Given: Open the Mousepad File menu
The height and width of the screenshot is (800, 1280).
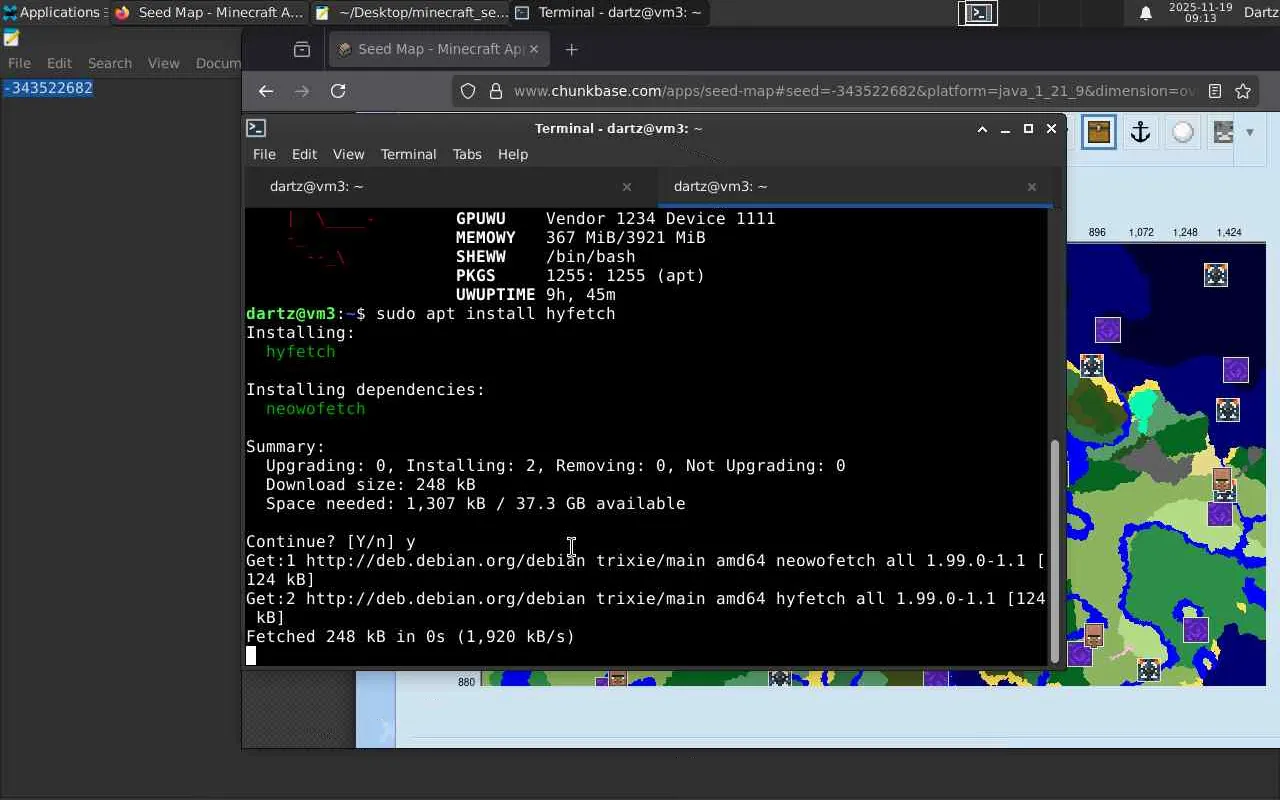Looking at the screenshot, I should (19, 63).
